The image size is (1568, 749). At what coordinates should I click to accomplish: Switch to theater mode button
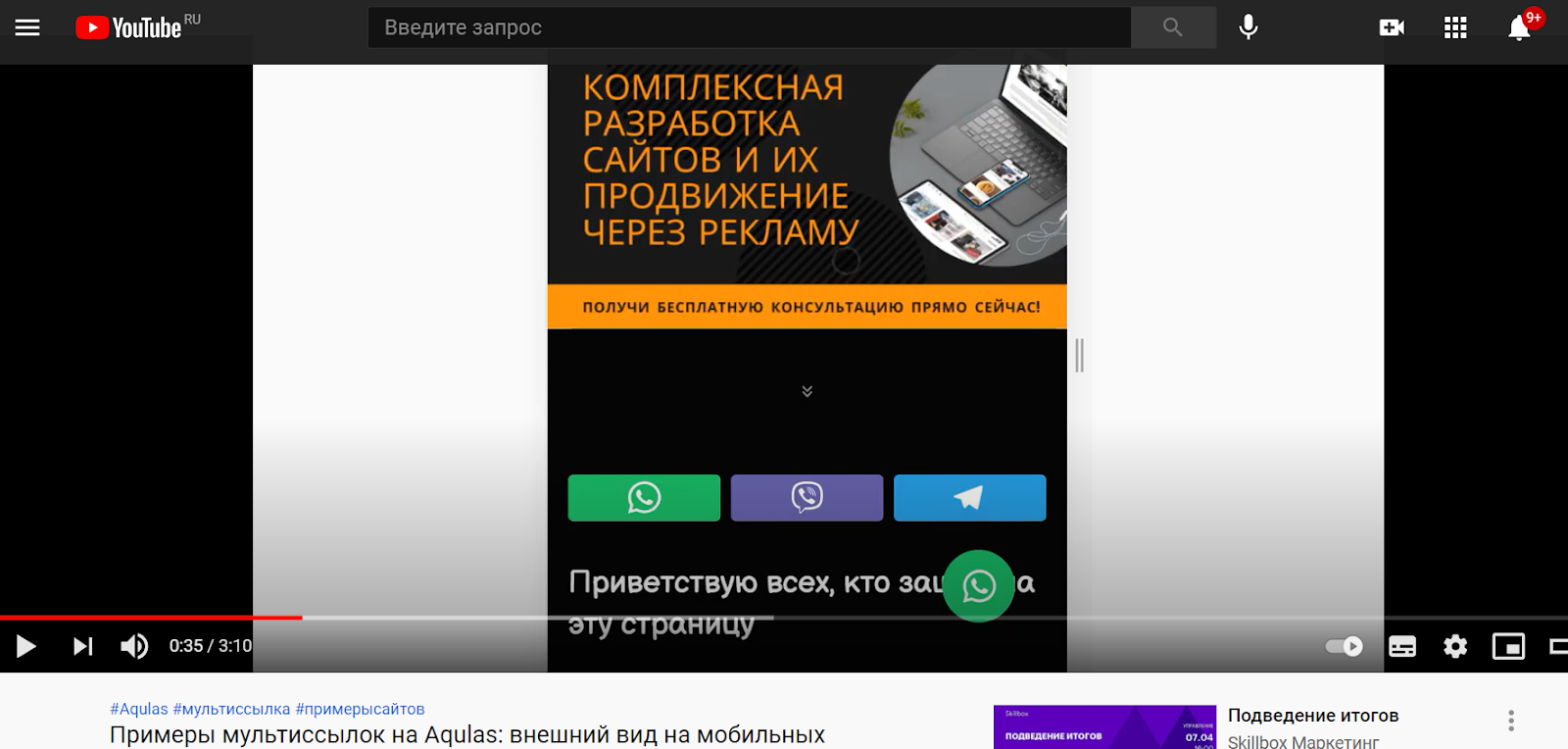[x=1559, y=646]
